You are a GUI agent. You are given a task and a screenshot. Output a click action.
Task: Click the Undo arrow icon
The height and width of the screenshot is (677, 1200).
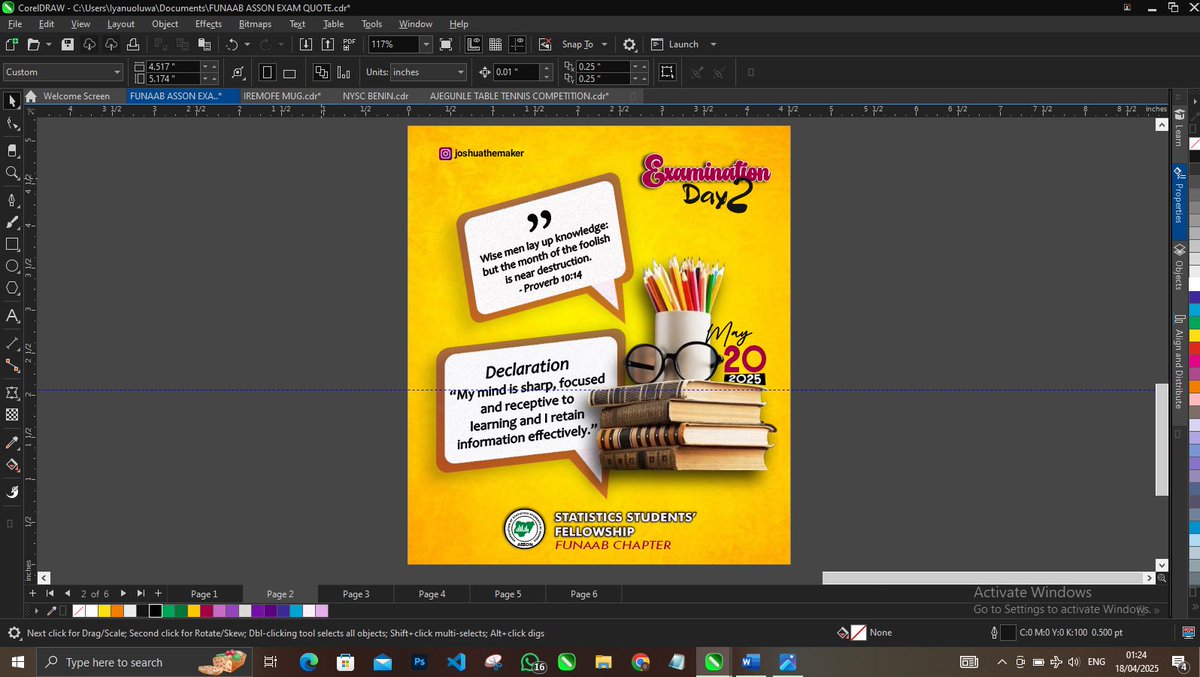(x=232, y=44)
